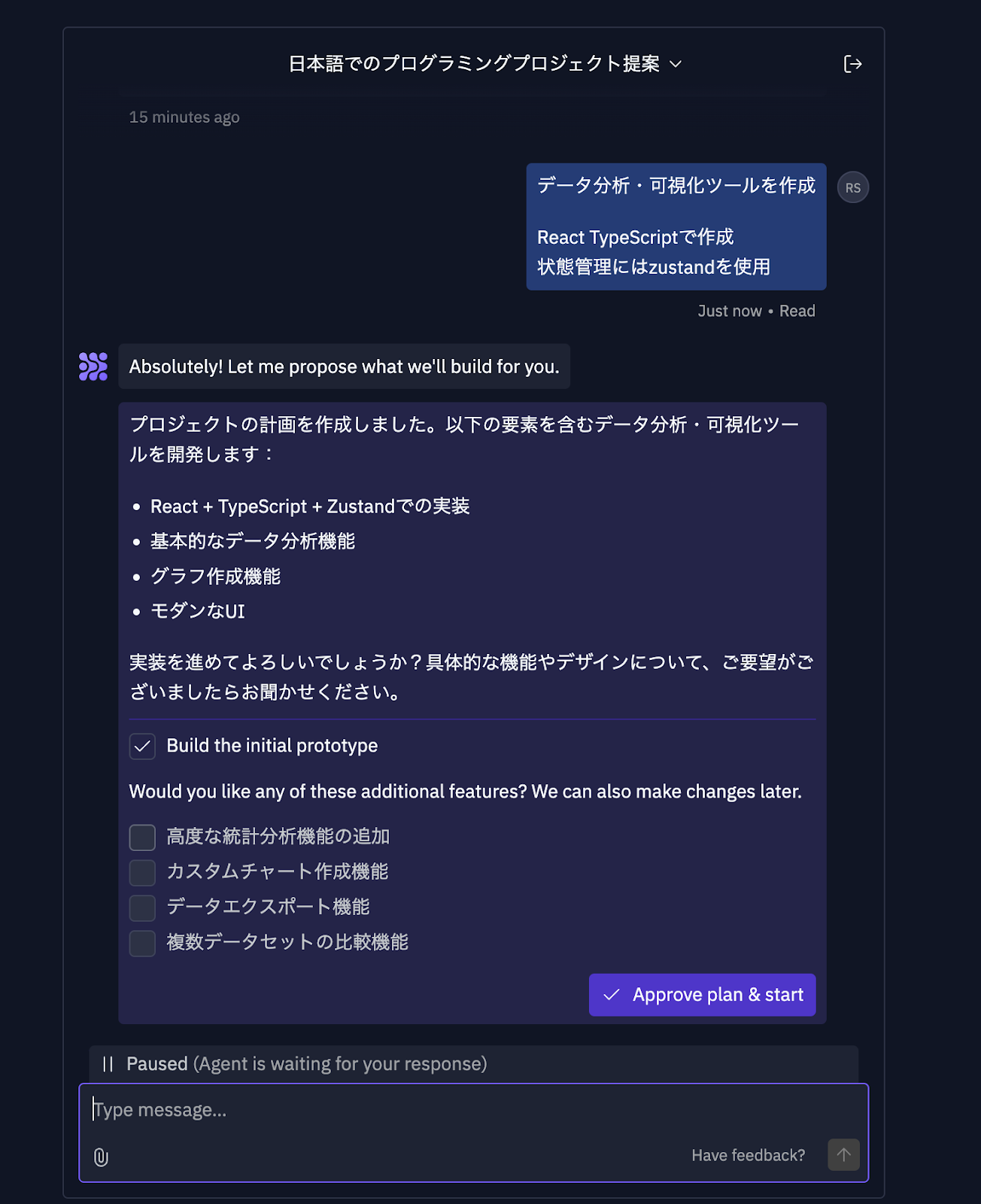Image resolution: width=981 pixels, height=1204 pixels.
Task: Focus the Type message input field
Action: tap(474, 1110)
